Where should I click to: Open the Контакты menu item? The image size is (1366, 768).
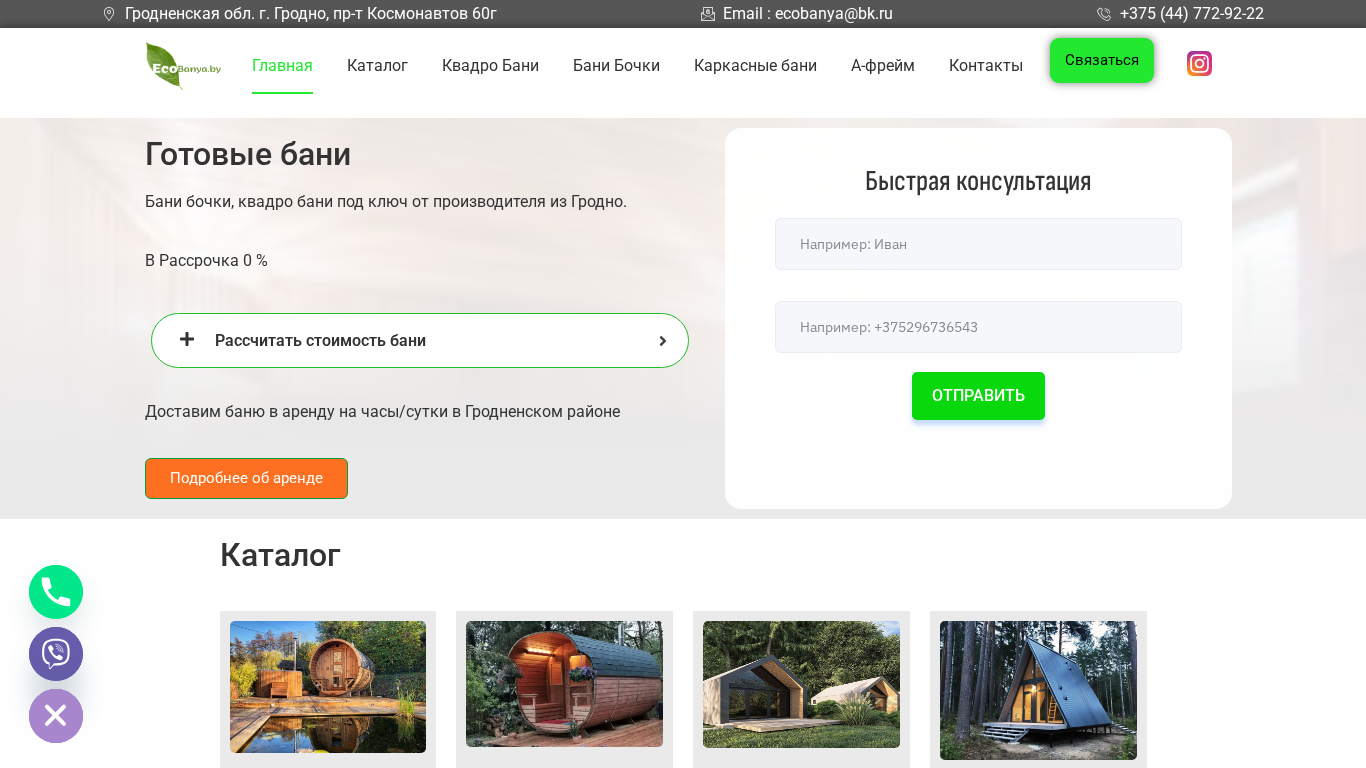coord(986,66)
